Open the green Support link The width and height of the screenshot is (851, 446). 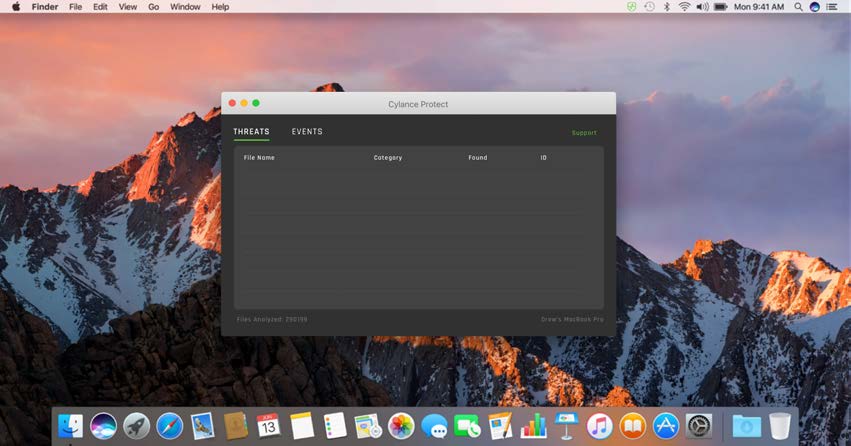coord(584,133)
